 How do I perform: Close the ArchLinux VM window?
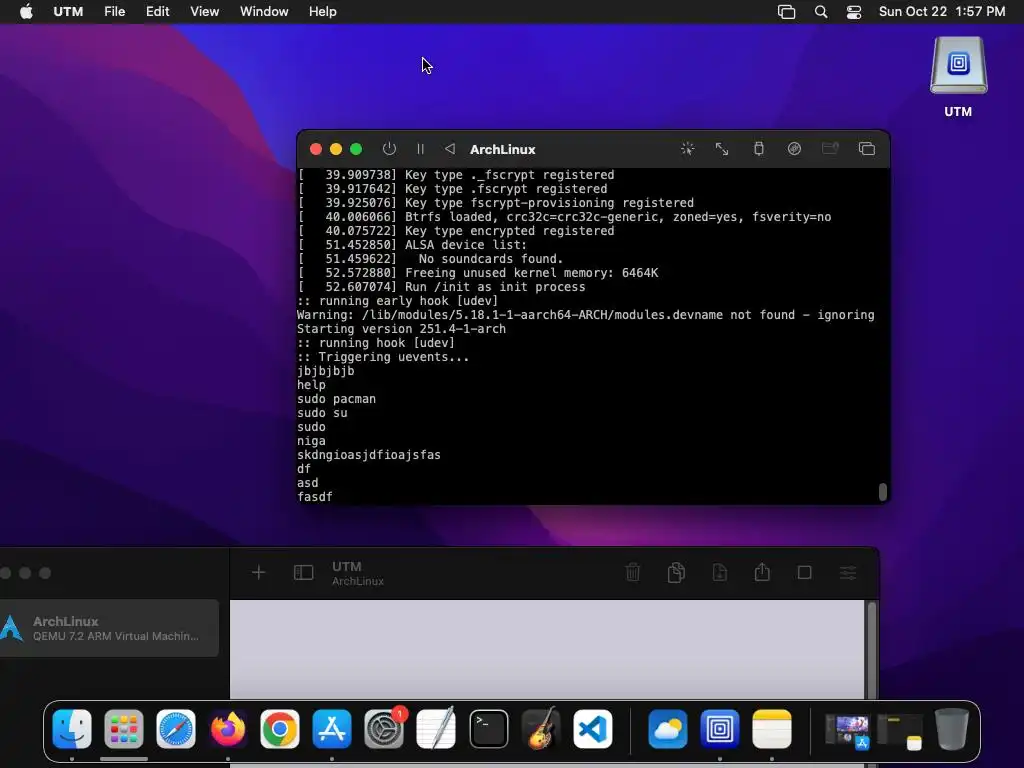click(316, 149)
